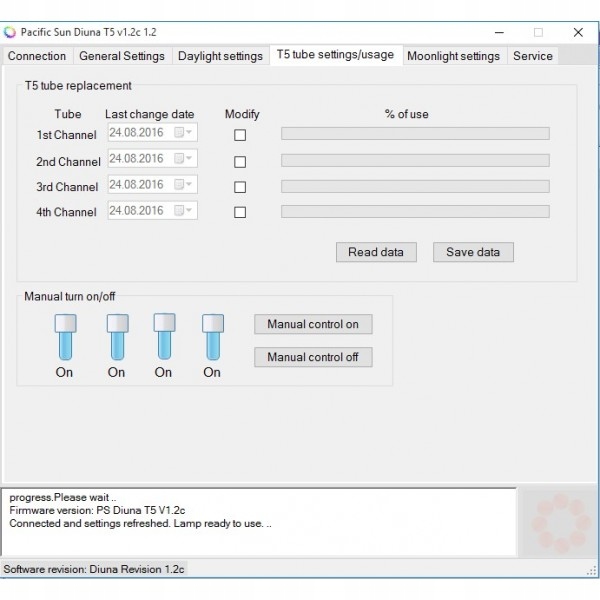This screenshot has height=600, width=600.
Task: Click the Save data button
Action: (473, 252)
